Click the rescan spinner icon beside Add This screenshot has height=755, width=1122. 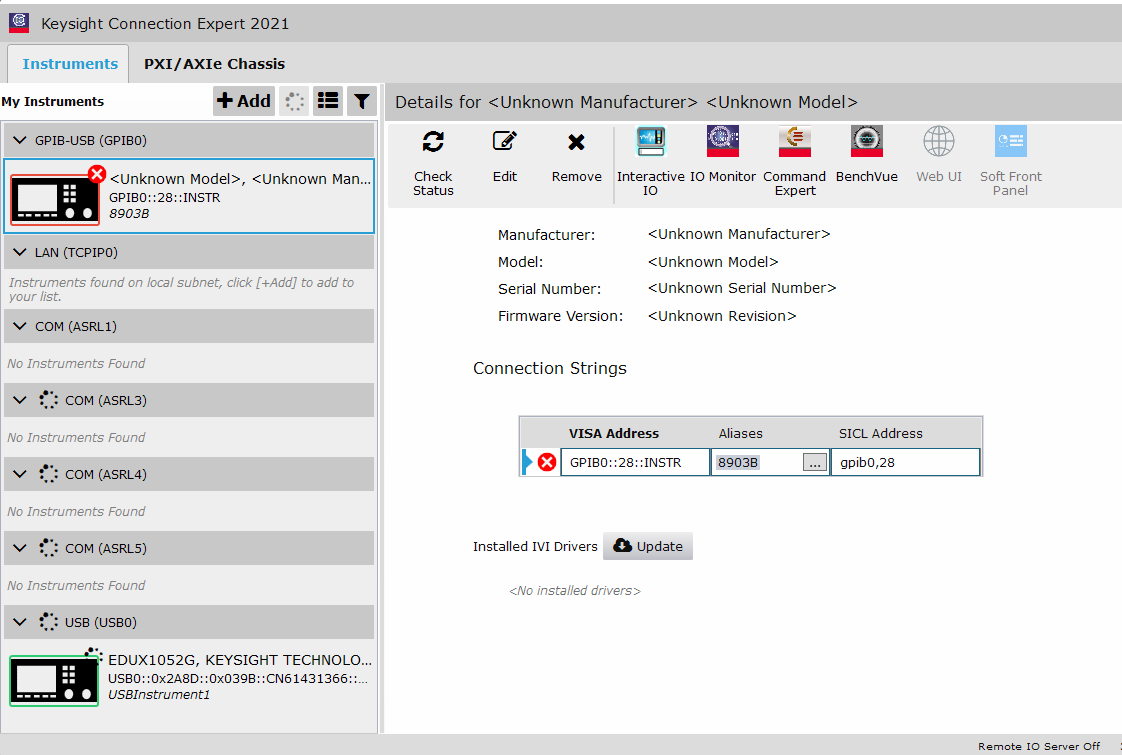294,101
